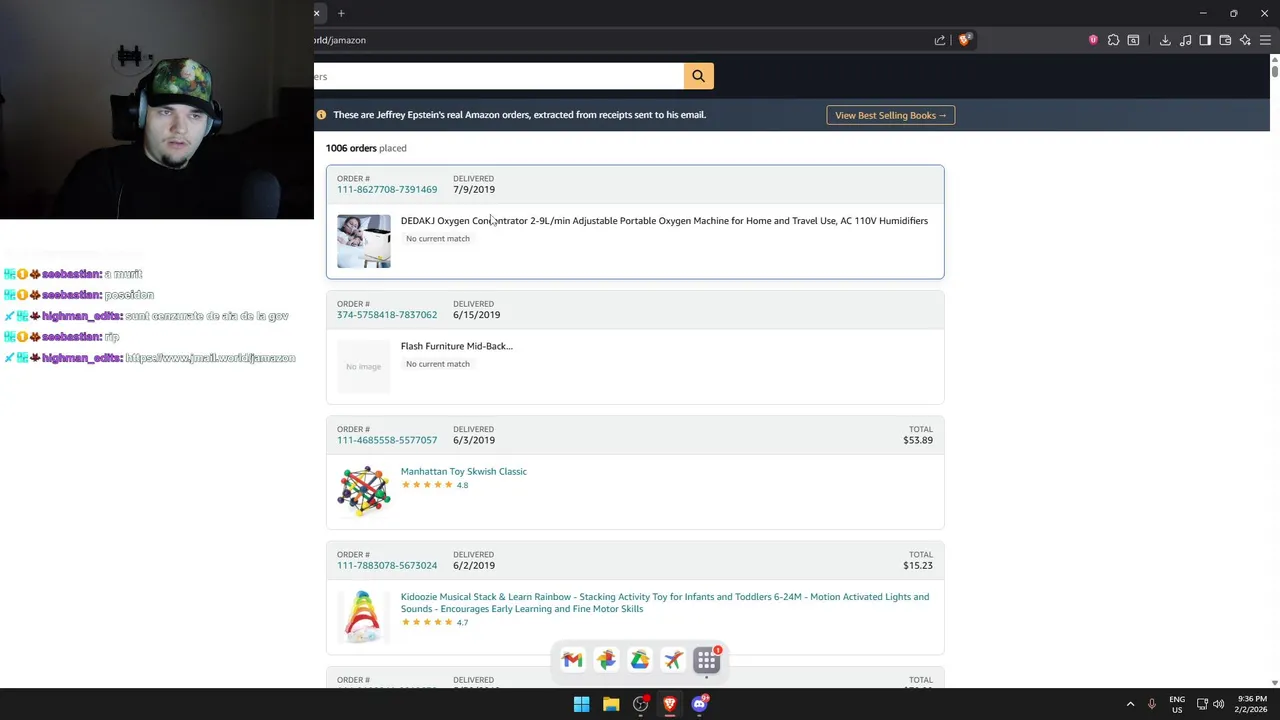Click the $15.23 order total
Image resolution: width=1280 pixels, height=720 pixels.
click(x=918, y=565)
